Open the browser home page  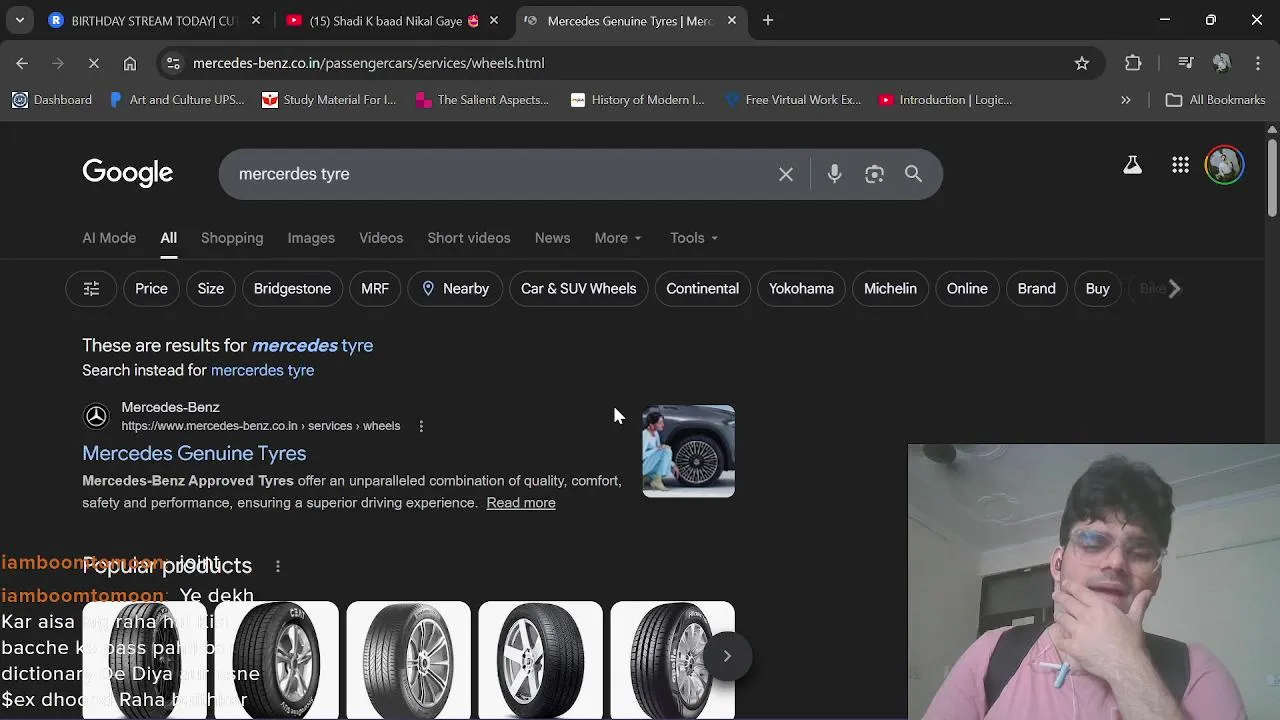tap(130, 63)
